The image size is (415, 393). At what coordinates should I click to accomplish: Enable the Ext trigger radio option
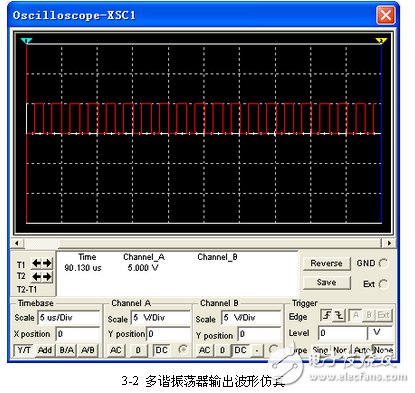click(x=384, y=284)
